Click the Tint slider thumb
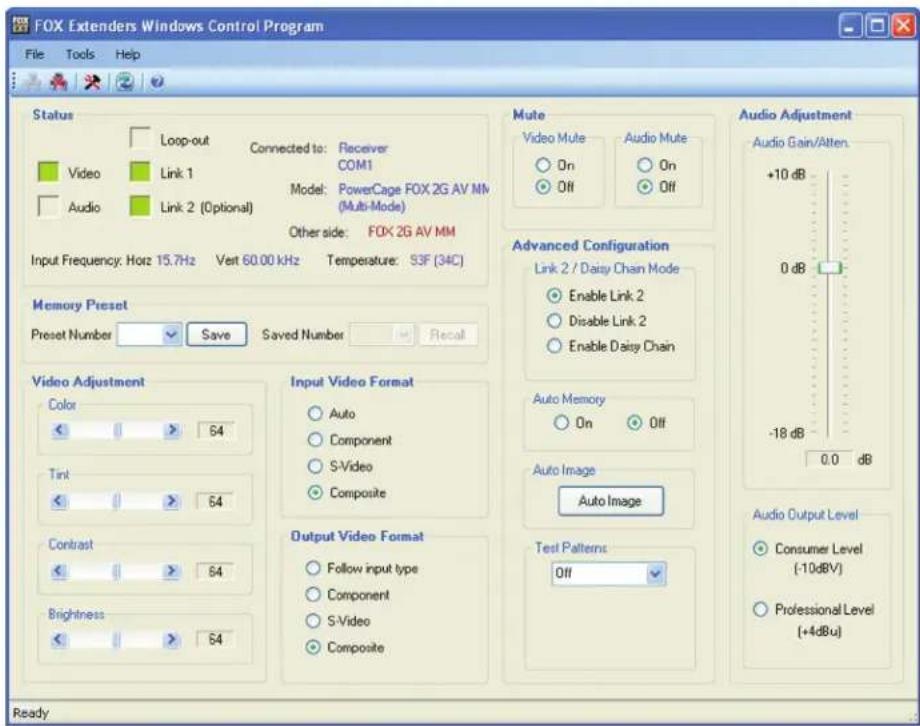This screenshot has width=920, height=726. tap(117, 501)
